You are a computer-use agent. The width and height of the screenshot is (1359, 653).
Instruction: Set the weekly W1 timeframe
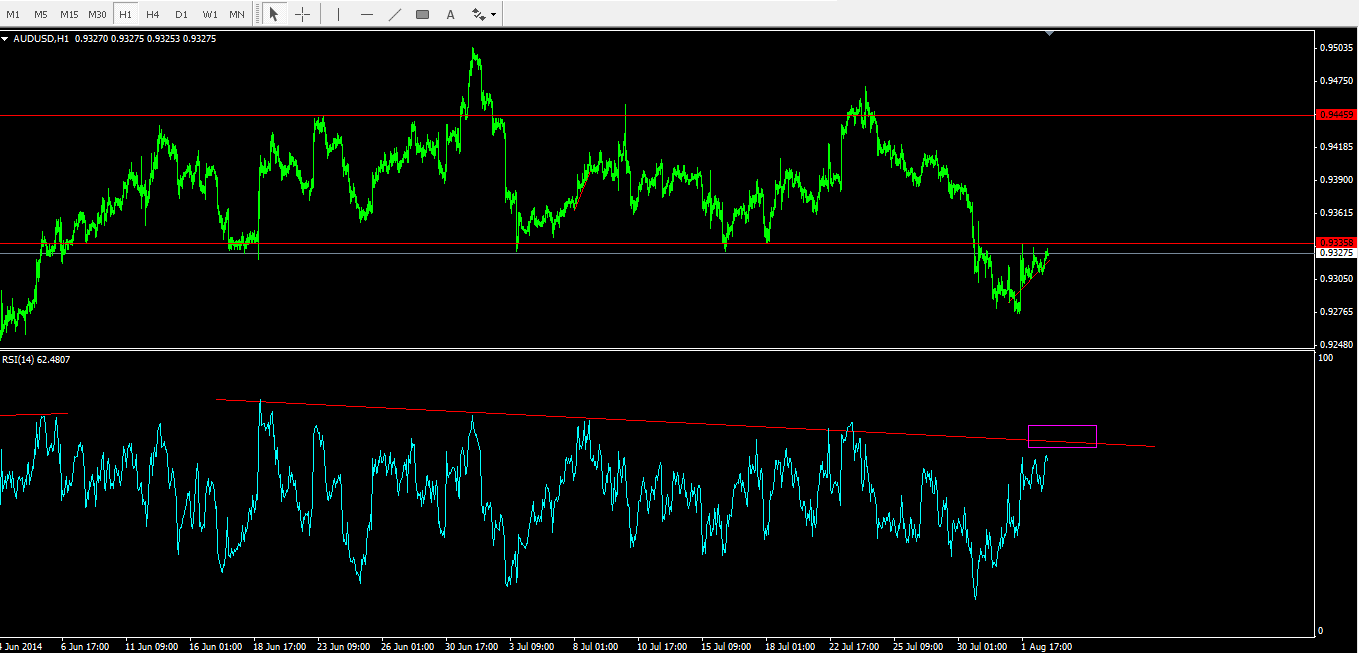click(209, 14)
